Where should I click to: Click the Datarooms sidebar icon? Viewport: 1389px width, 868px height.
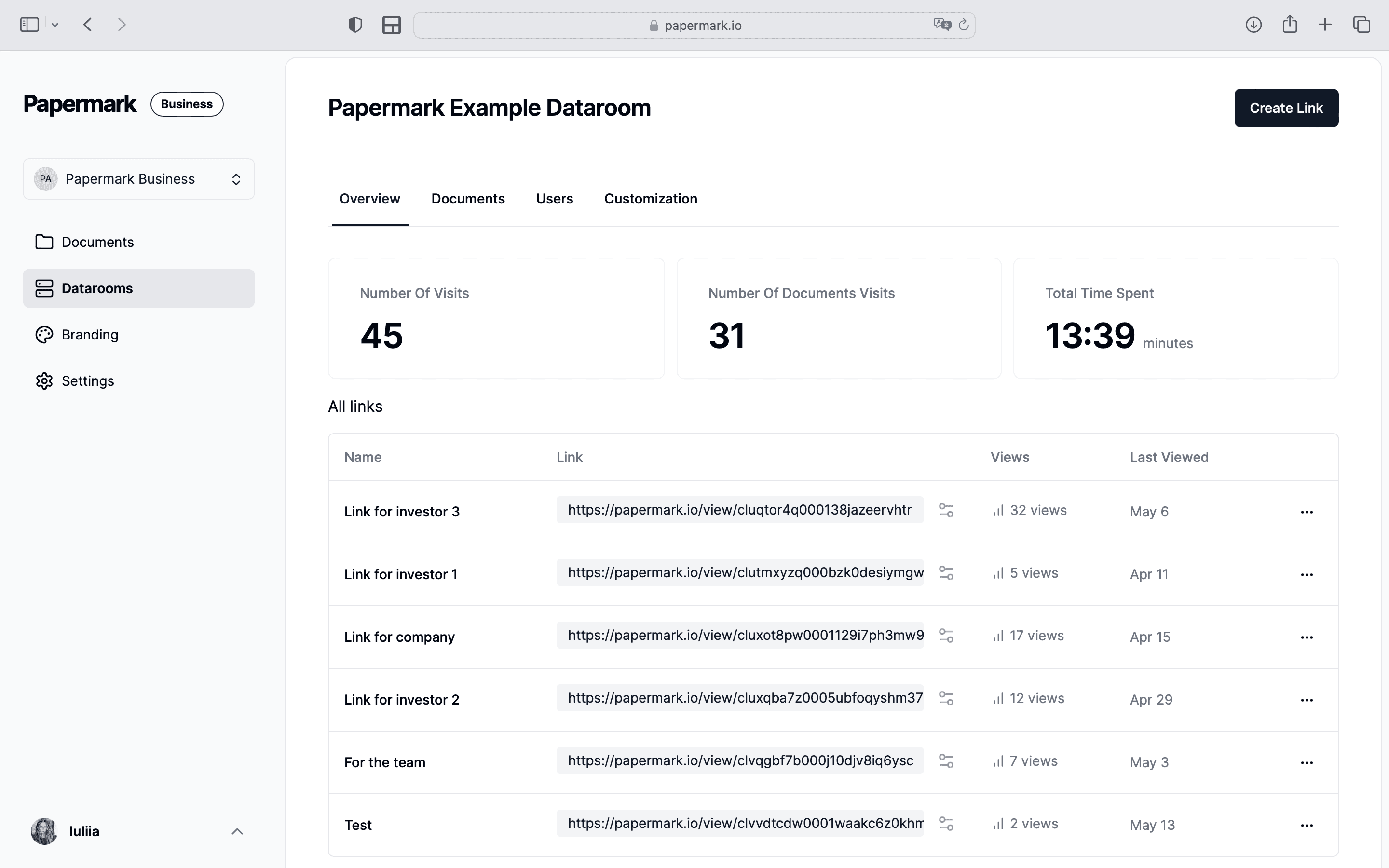coord(45,287)
